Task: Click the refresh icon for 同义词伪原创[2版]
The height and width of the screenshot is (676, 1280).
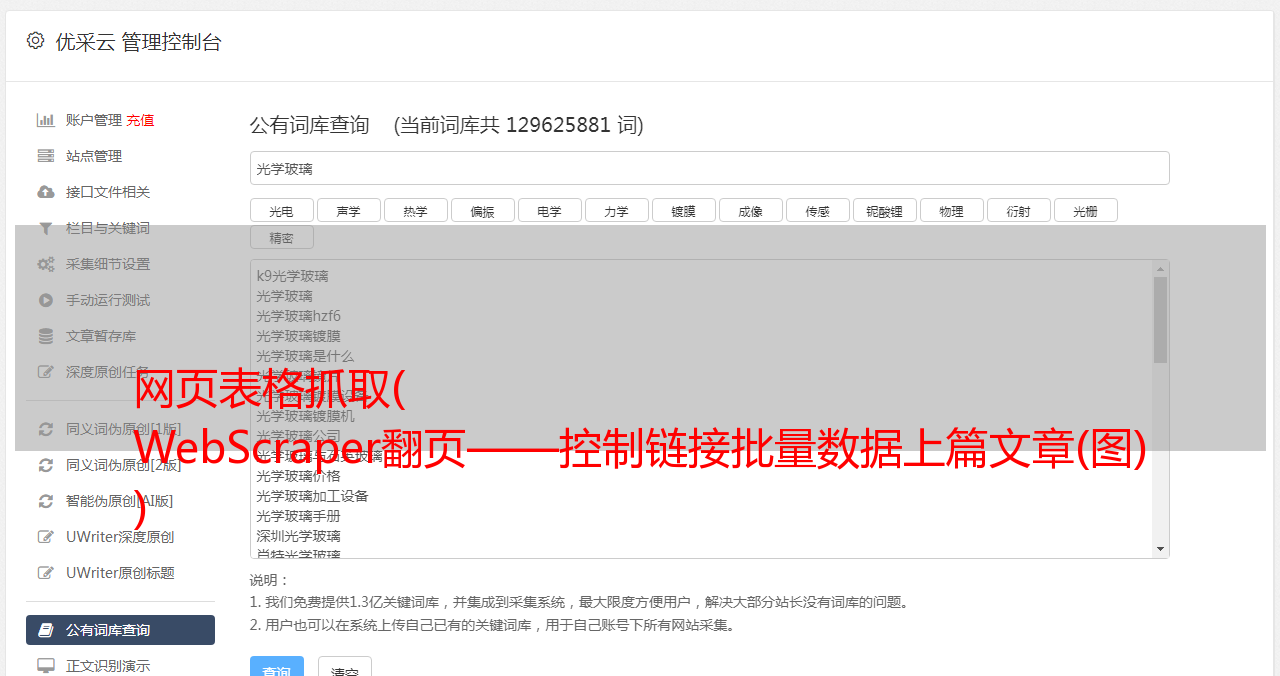Action: pos(46,465)
